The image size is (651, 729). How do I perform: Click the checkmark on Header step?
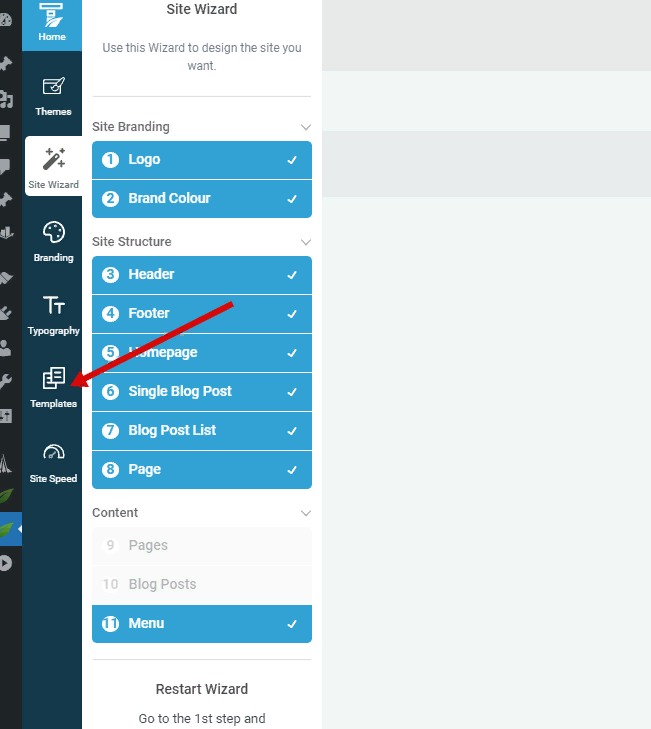pos(292,275)
